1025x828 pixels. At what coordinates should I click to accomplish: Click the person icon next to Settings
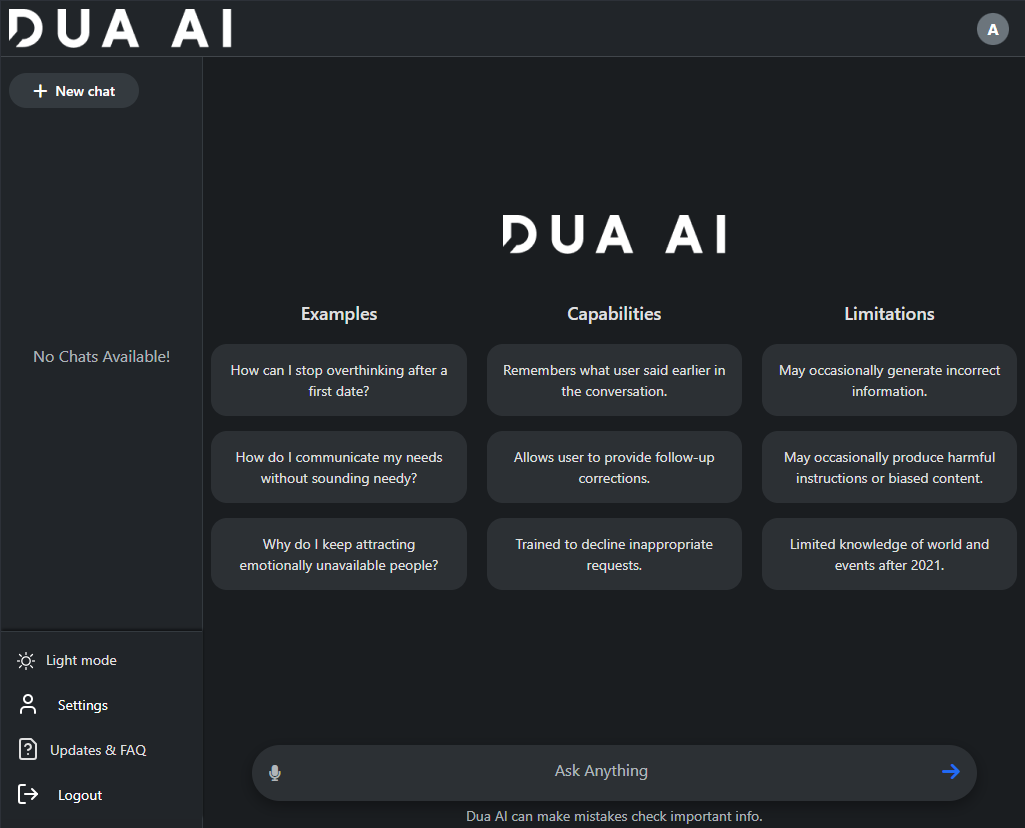(28, 705)
